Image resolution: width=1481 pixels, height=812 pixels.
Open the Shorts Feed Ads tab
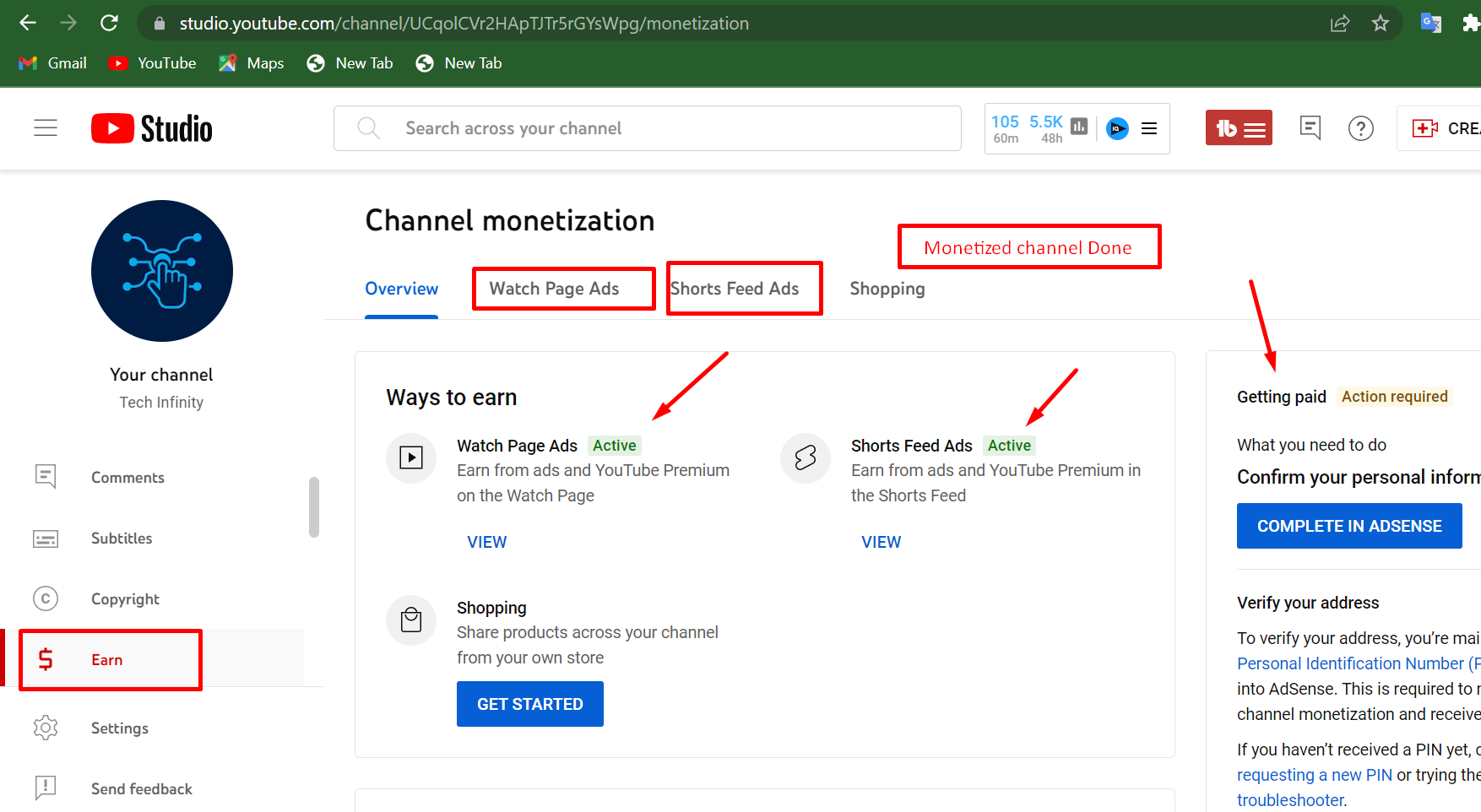point(734,288)
